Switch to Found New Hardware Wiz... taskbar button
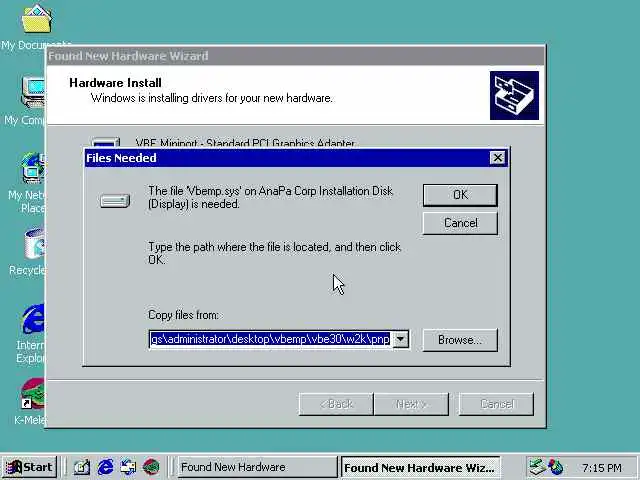The height and width of the screenshot is (480, 640). (x=420, y=467)
